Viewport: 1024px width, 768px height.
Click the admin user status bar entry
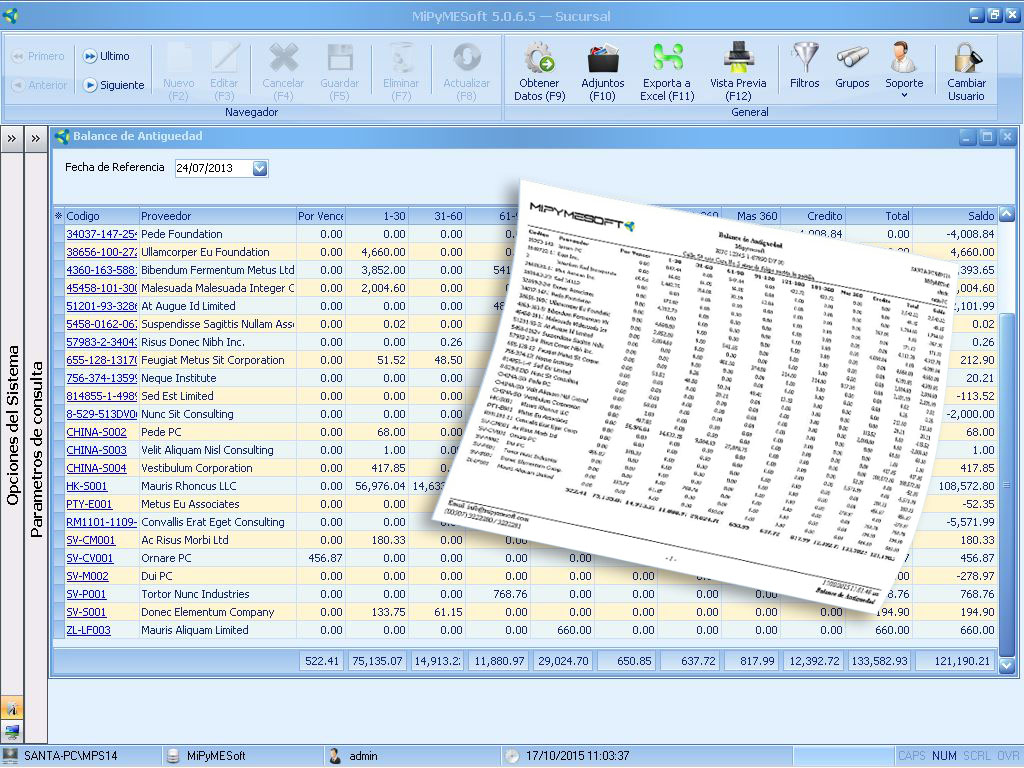click(x=353, y=756)
